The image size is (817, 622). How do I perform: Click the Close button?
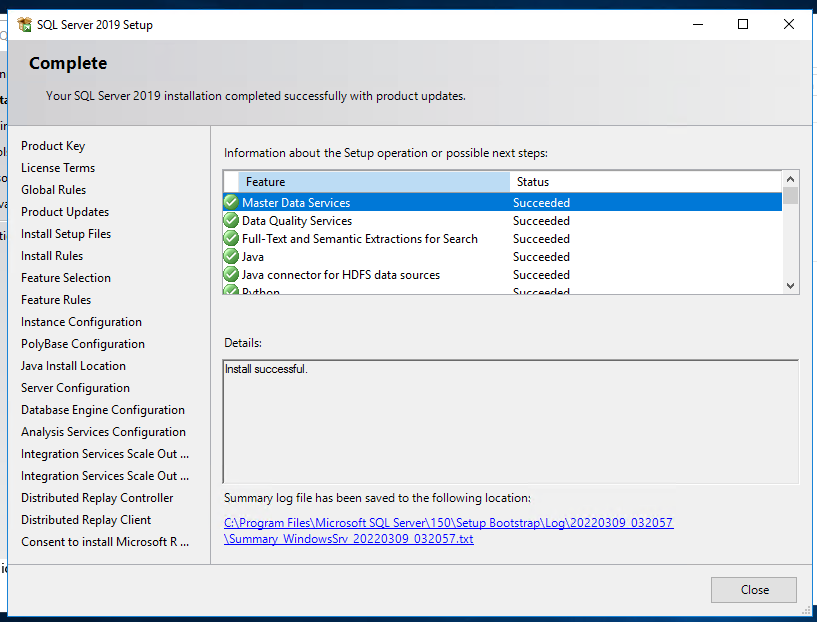pos(753,590)
